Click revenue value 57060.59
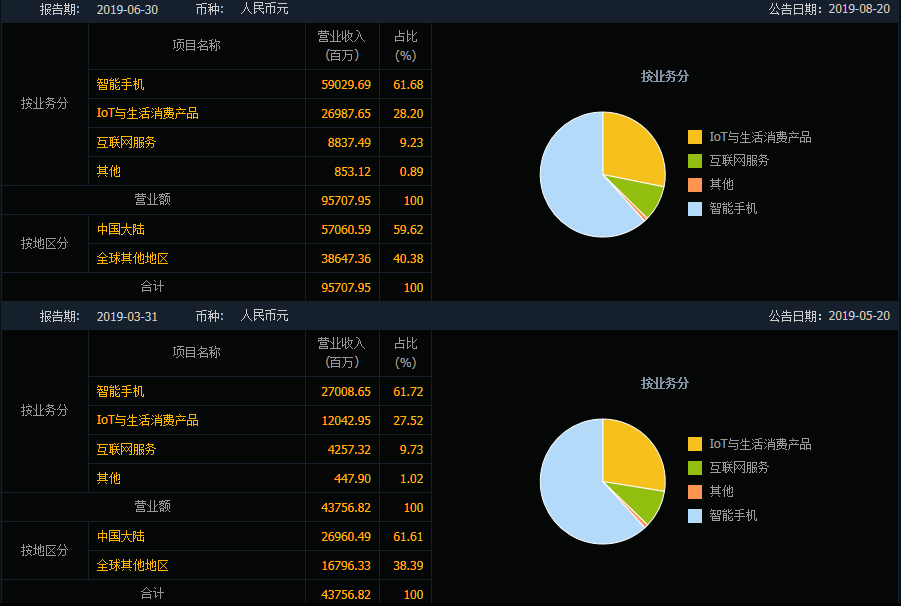The width and height of the screenshot is (901, 606). [x=346, y=230]
